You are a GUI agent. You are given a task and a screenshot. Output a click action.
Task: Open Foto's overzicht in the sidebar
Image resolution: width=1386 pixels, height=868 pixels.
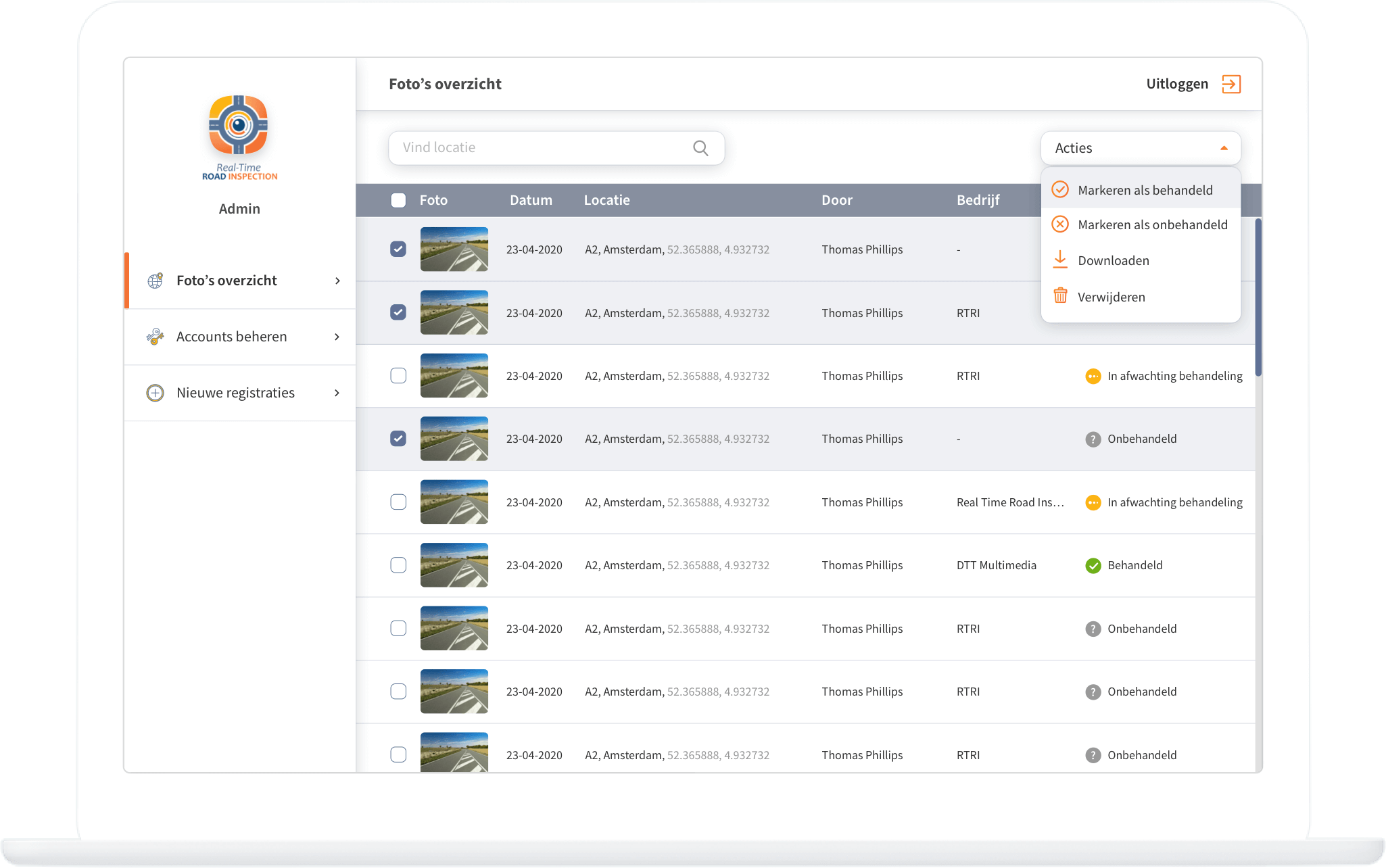240,281
